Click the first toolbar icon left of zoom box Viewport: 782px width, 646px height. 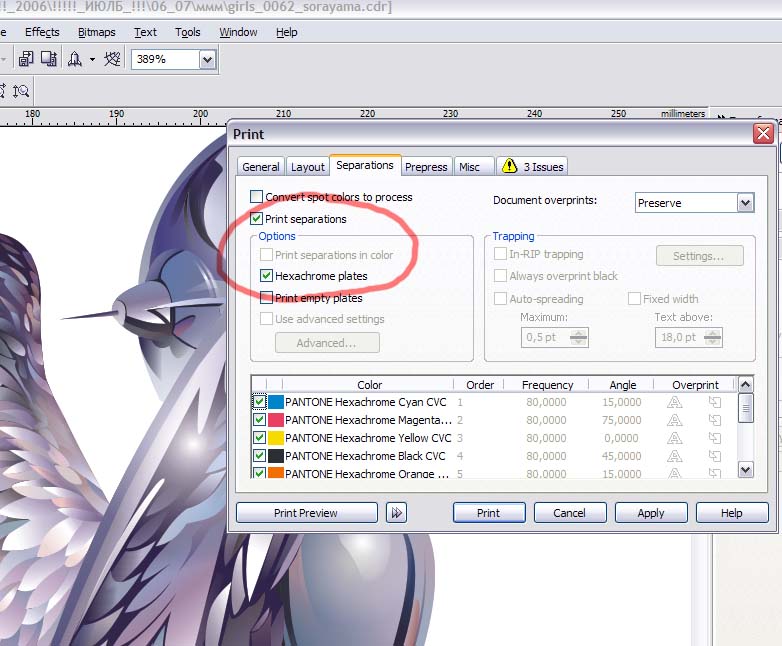(x=25, y=59)
